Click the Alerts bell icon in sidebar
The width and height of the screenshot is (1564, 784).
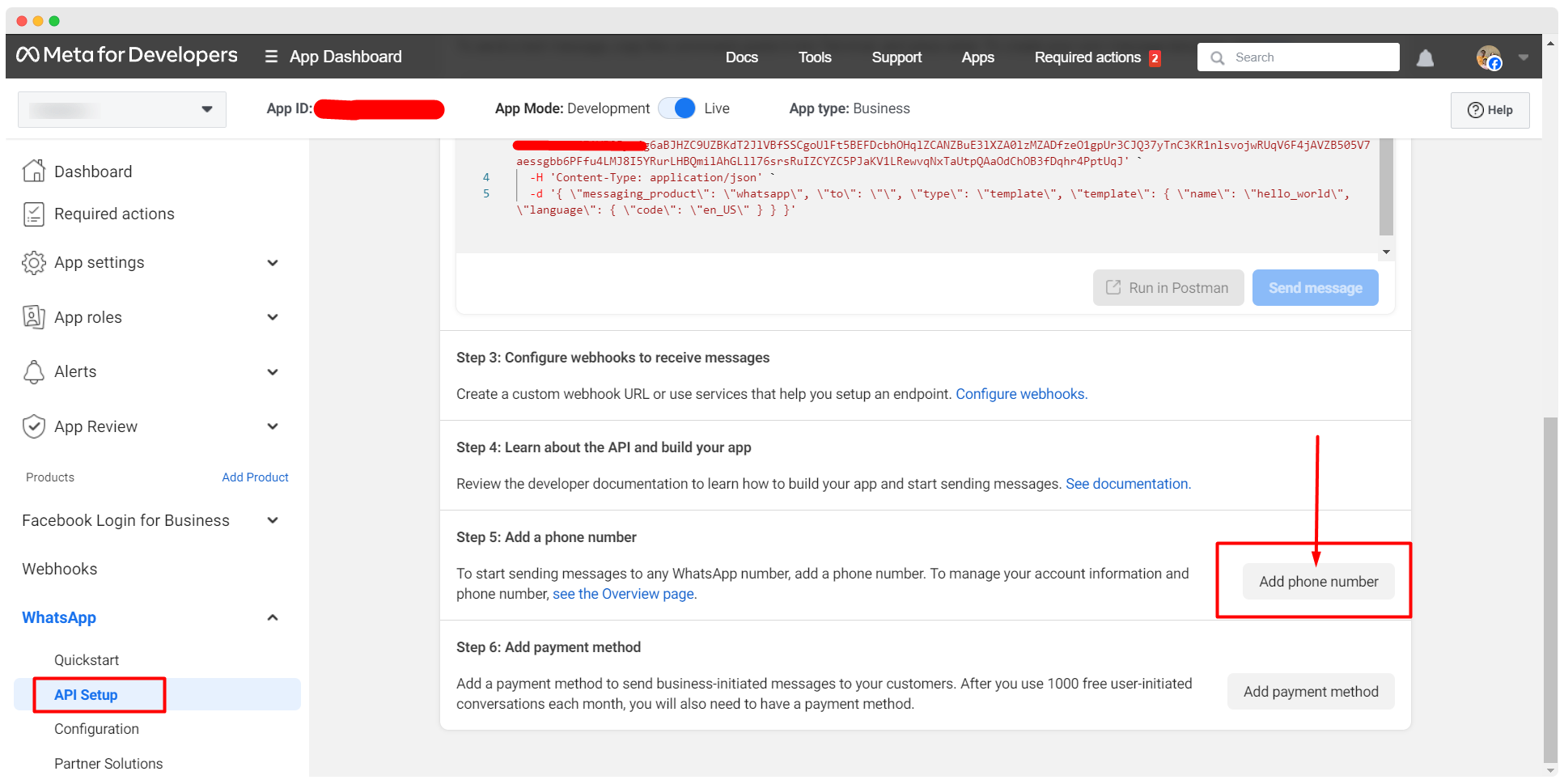[33, 371]
